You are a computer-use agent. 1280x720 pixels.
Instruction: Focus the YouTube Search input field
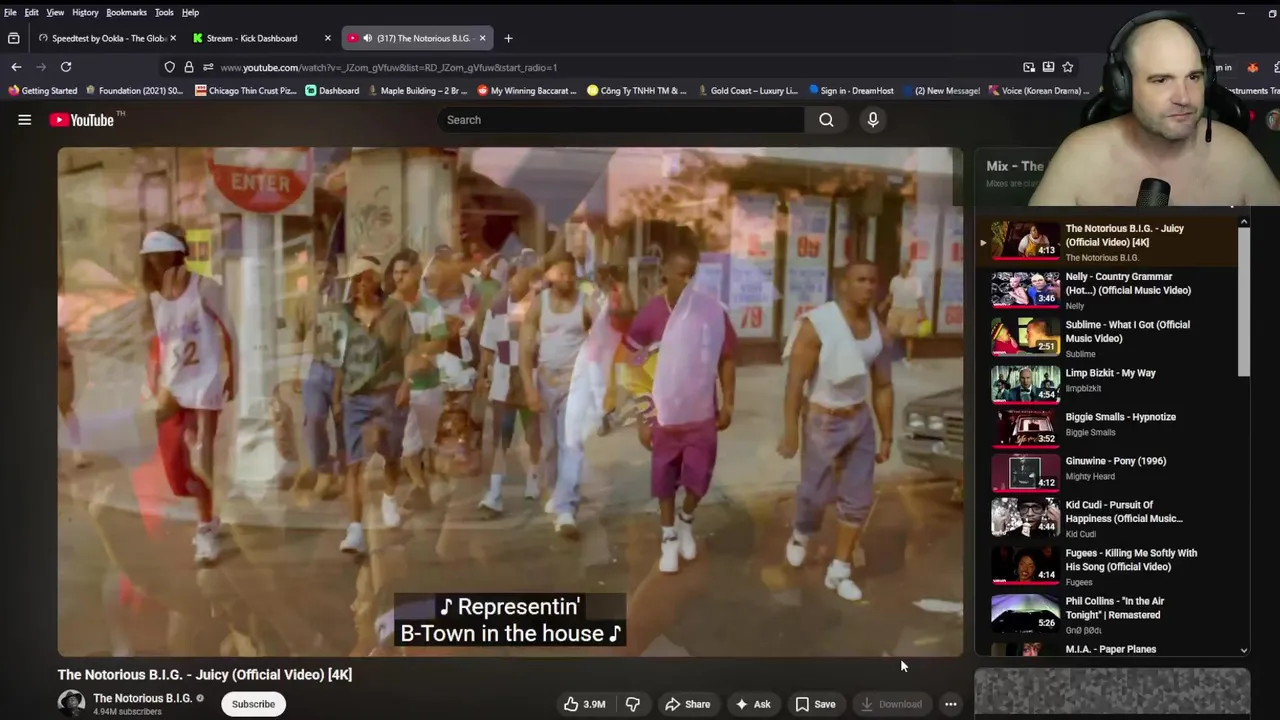click(620, 120)
